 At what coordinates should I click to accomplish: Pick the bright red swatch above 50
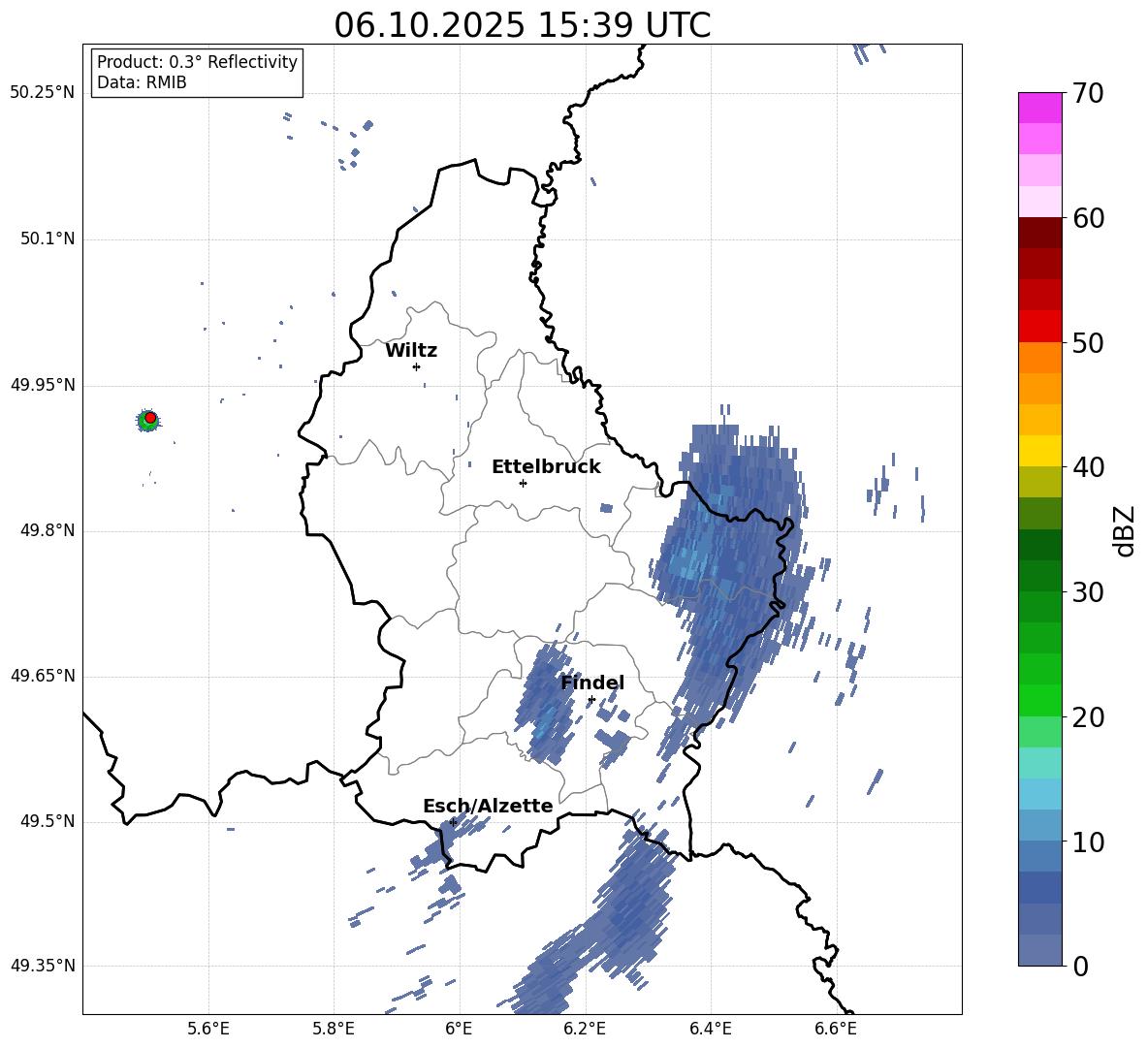tap(1039, 327)
